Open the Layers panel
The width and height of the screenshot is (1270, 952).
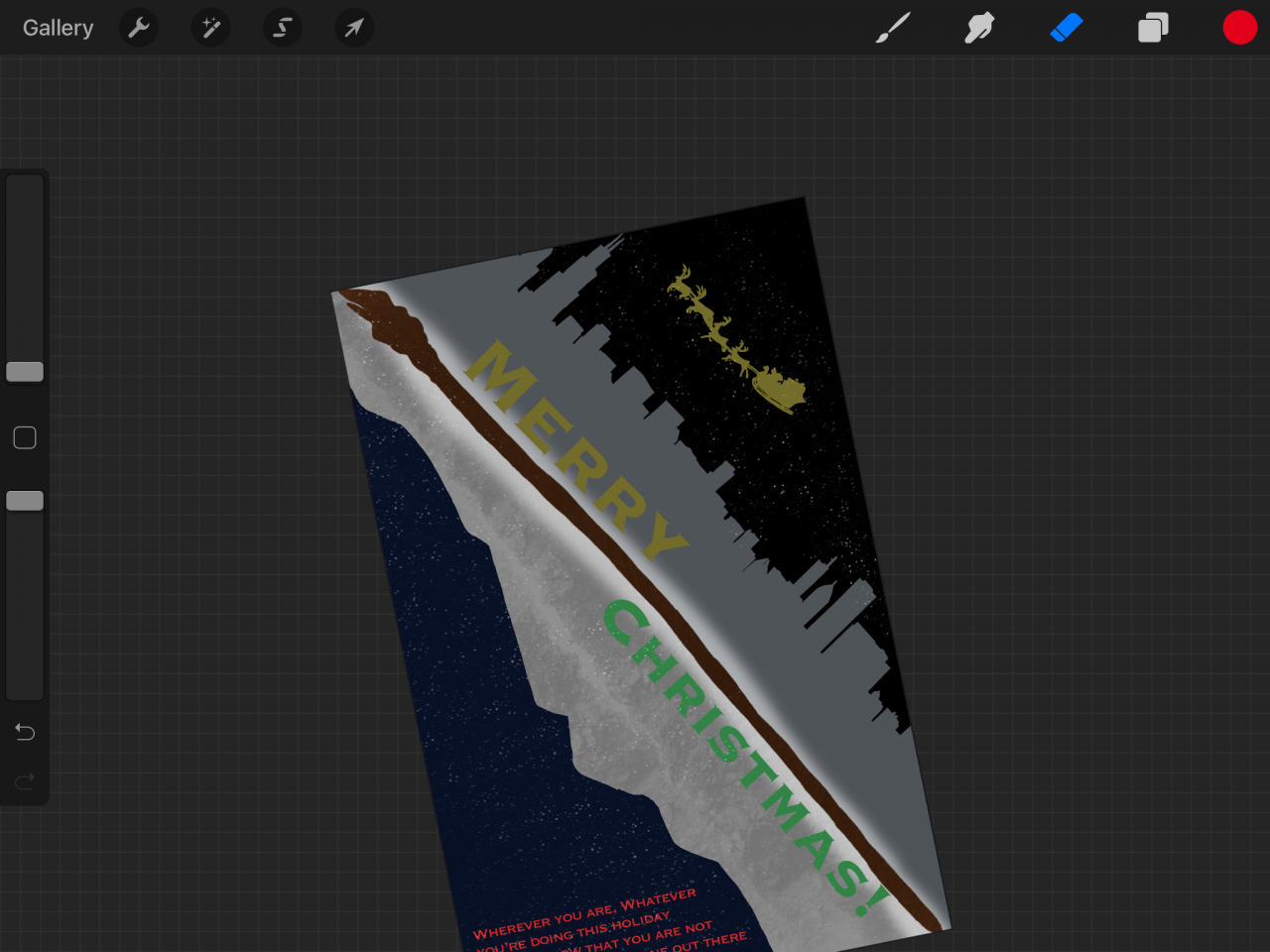pos(1153,28)
